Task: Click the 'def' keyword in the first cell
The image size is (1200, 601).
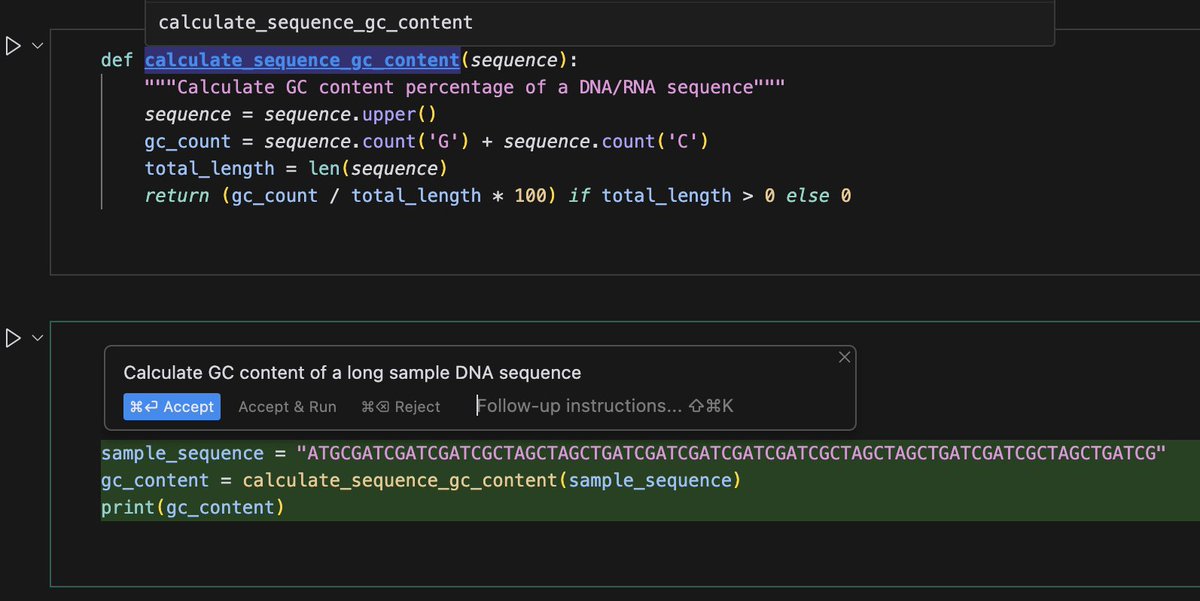Action: pyautogui.click(x=117, y=60)
